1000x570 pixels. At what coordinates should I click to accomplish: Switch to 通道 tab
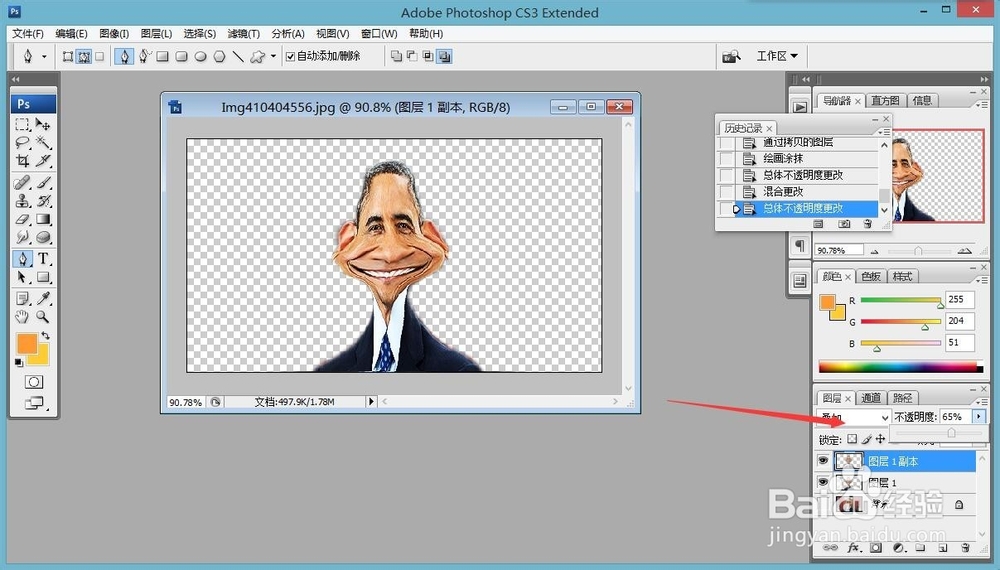coord(871,398)
